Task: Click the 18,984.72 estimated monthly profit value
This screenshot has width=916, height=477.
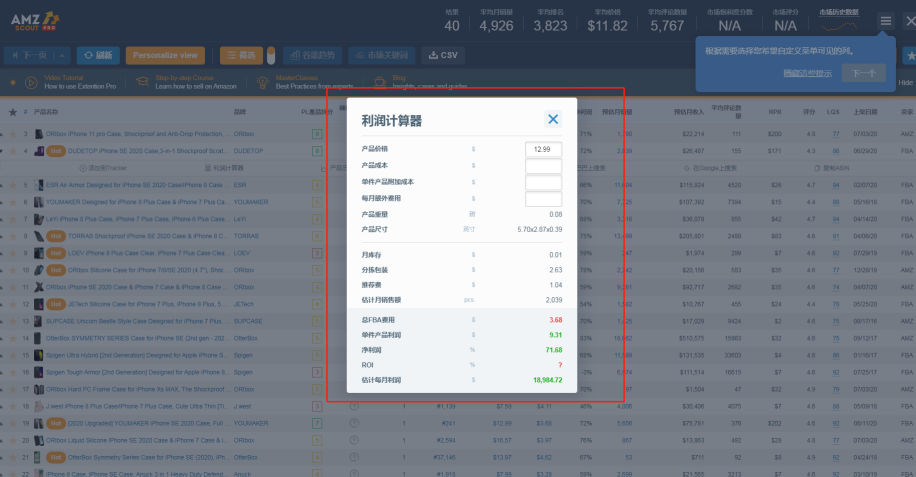Action: pyautogui.click(x=547, y=380)
